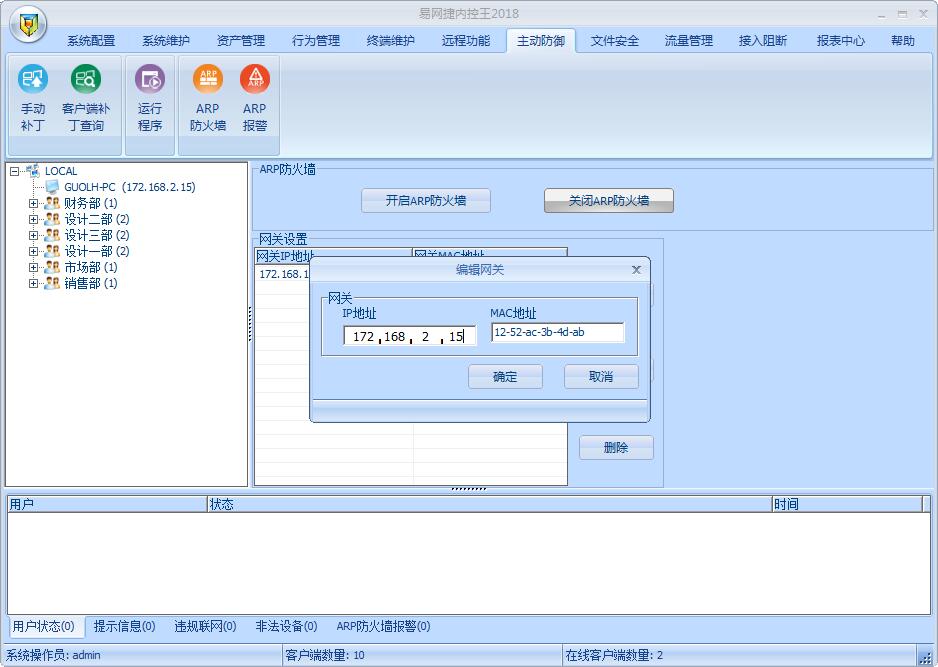Screen dimensions: 938x667
Task: Open the 帮助 help tab
Action: tap(903, 41)
